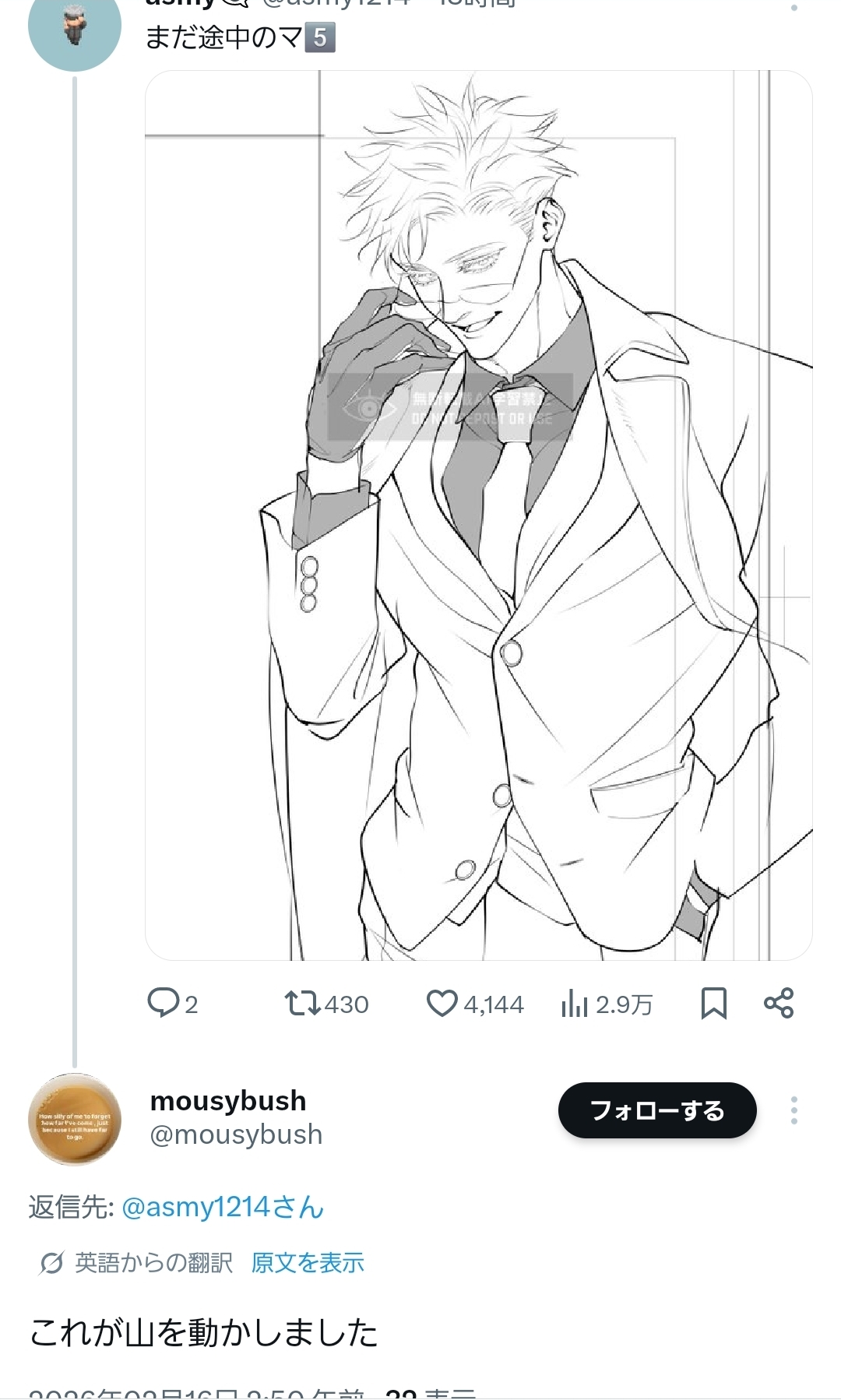Repost the artwork post via retweet icon
This screenshot has width=841, height=1400.
(x=302, y=1003)
